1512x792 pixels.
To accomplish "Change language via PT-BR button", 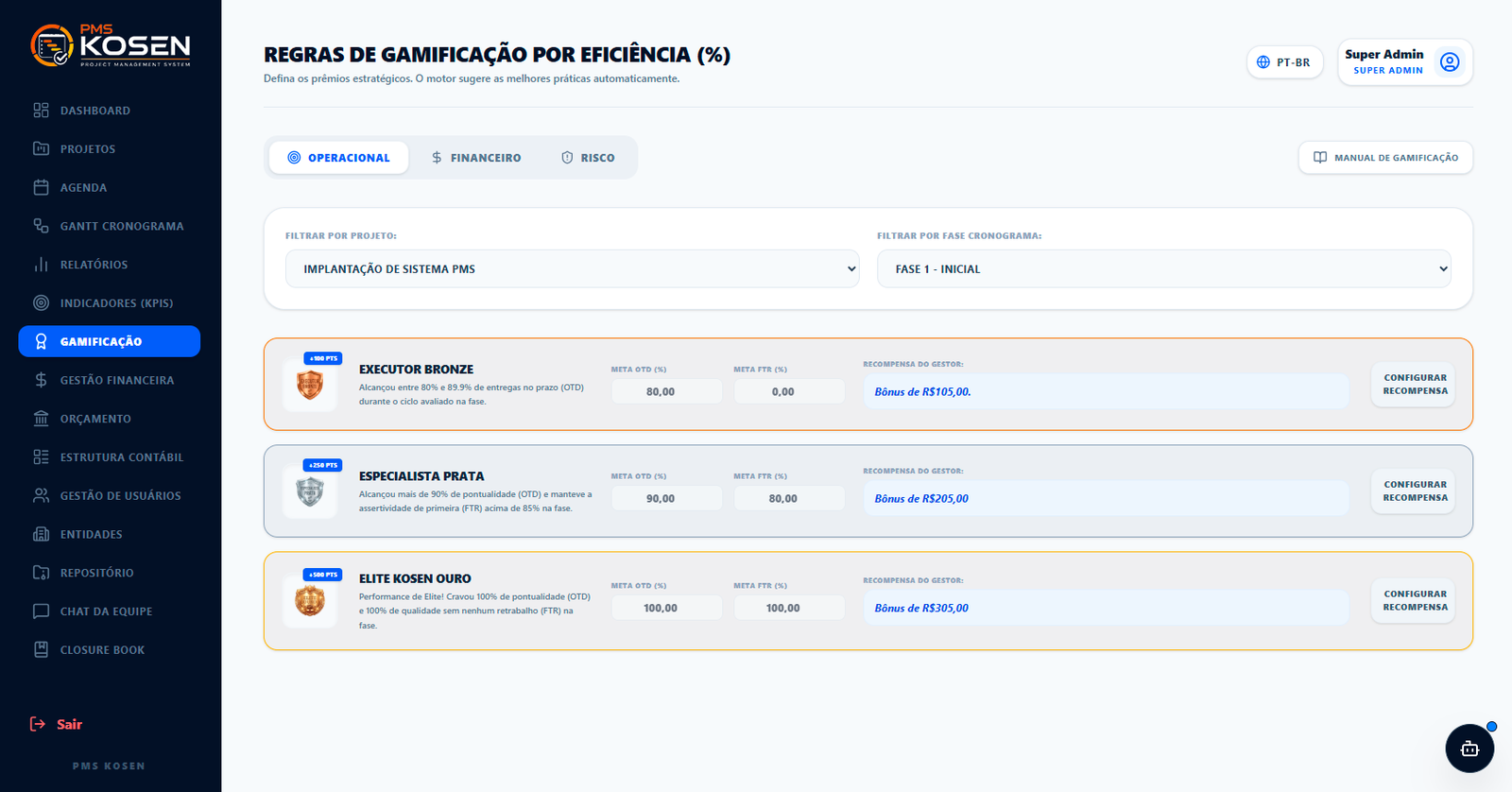I will click(1284, 62).
